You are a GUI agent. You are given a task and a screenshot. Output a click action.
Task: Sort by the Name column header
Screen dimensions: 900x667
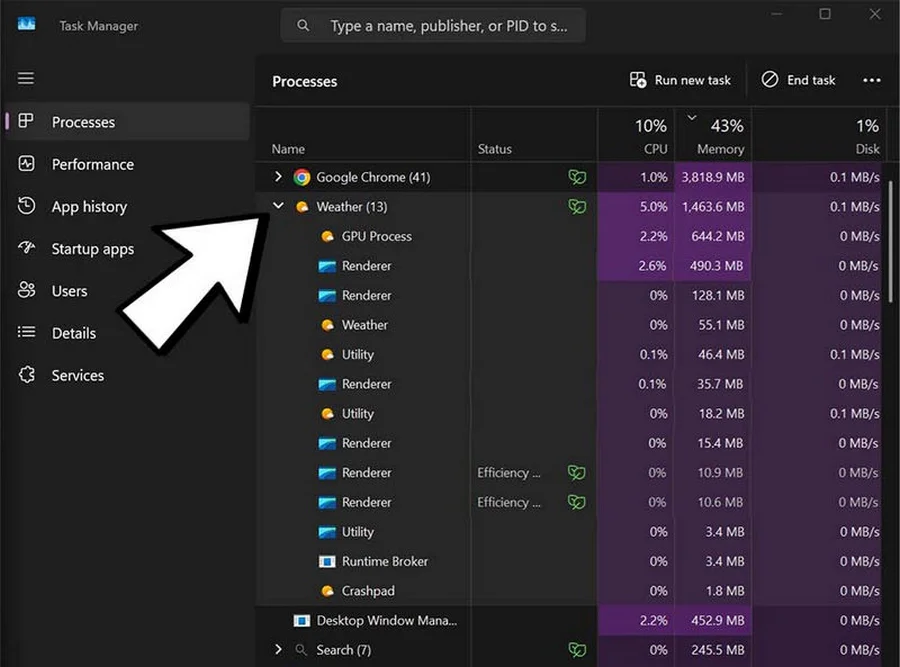pos(363,134)
